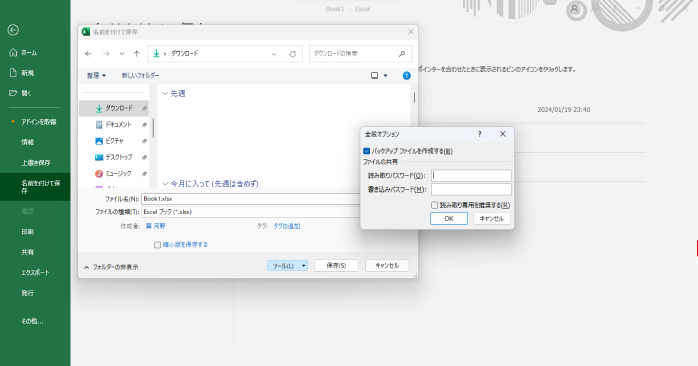Select ミュージック in the navigation pane
Screen dimensions: 698x366
[x=114, y=174]
